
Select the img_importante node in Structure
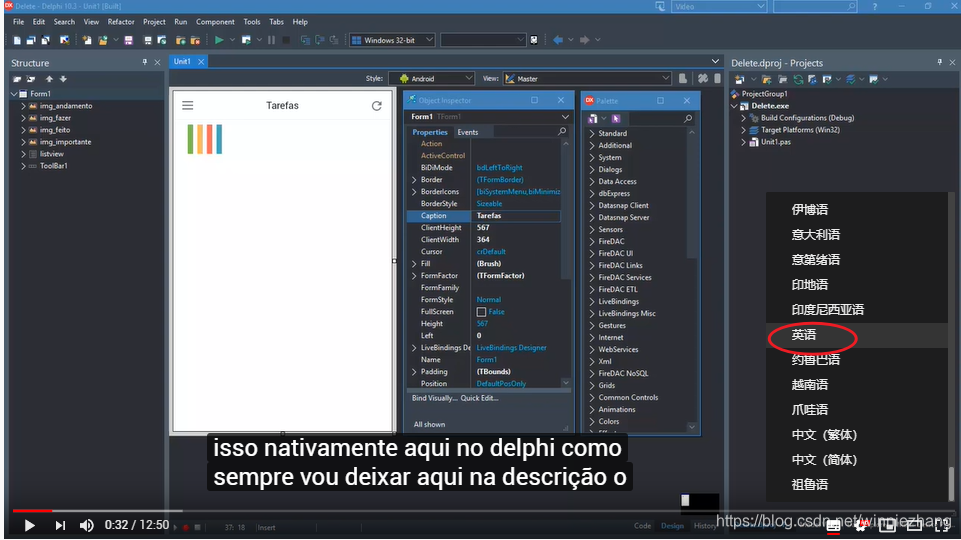pos(65,142)
